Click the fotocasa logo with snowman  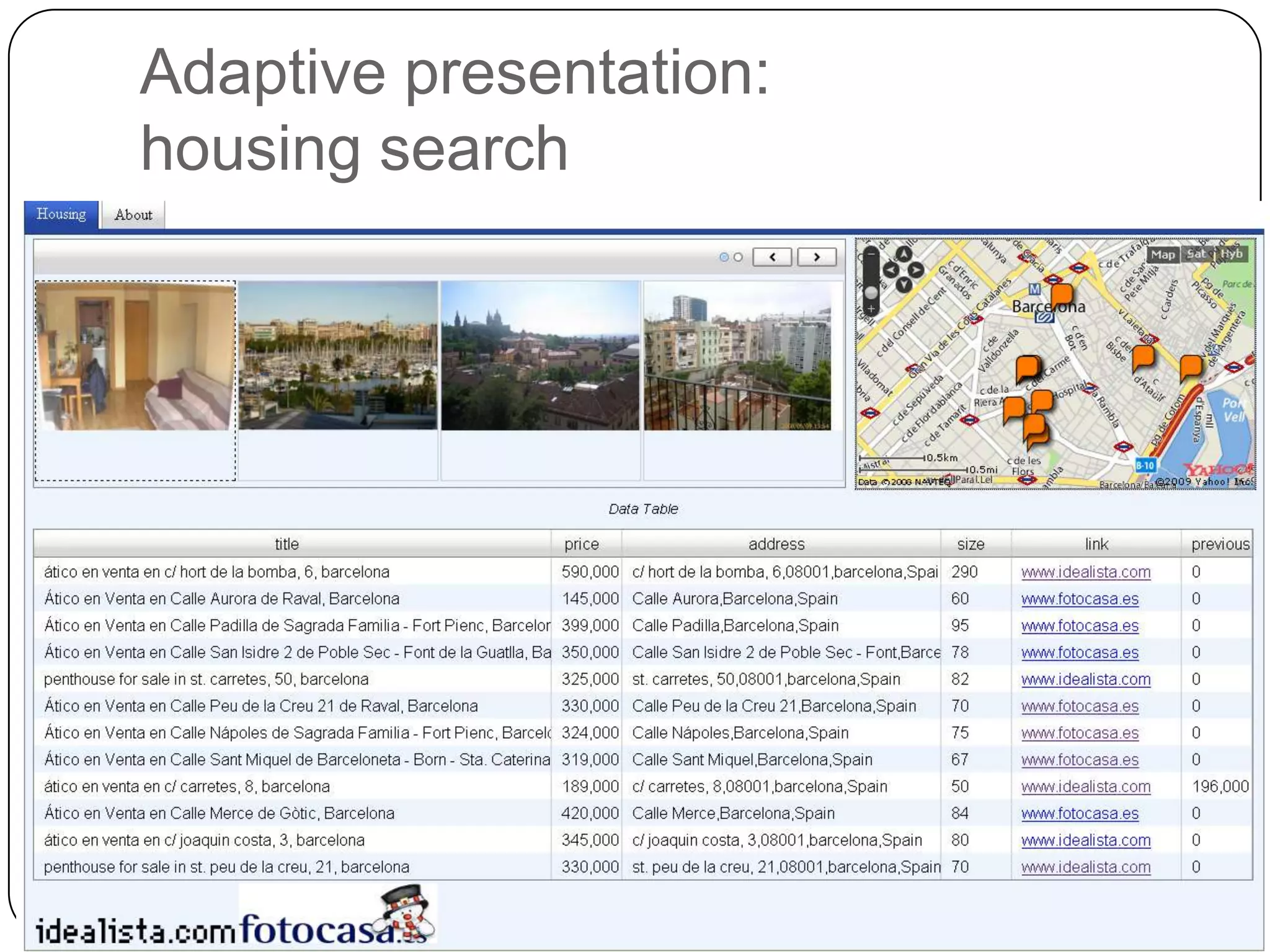338,915
